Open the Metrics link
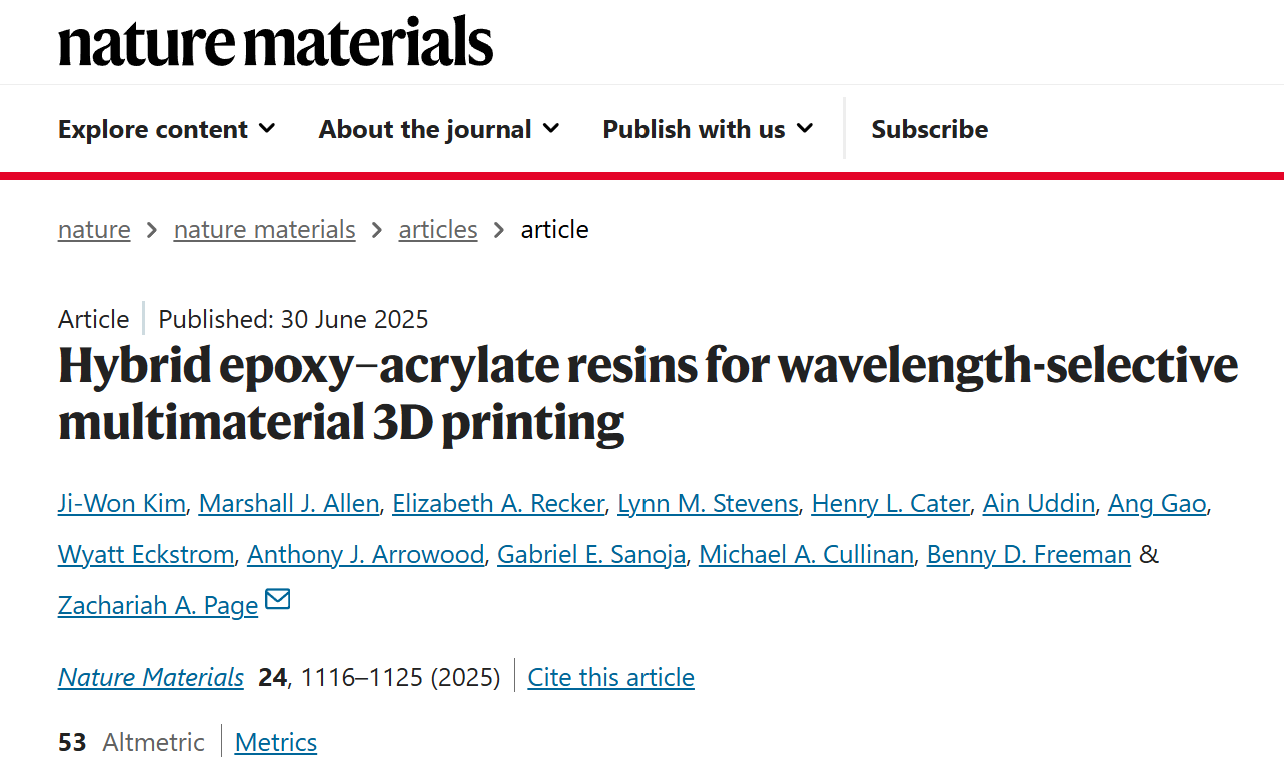The width and height of the screenshot is (1284, 758). [x=276, y=742]
